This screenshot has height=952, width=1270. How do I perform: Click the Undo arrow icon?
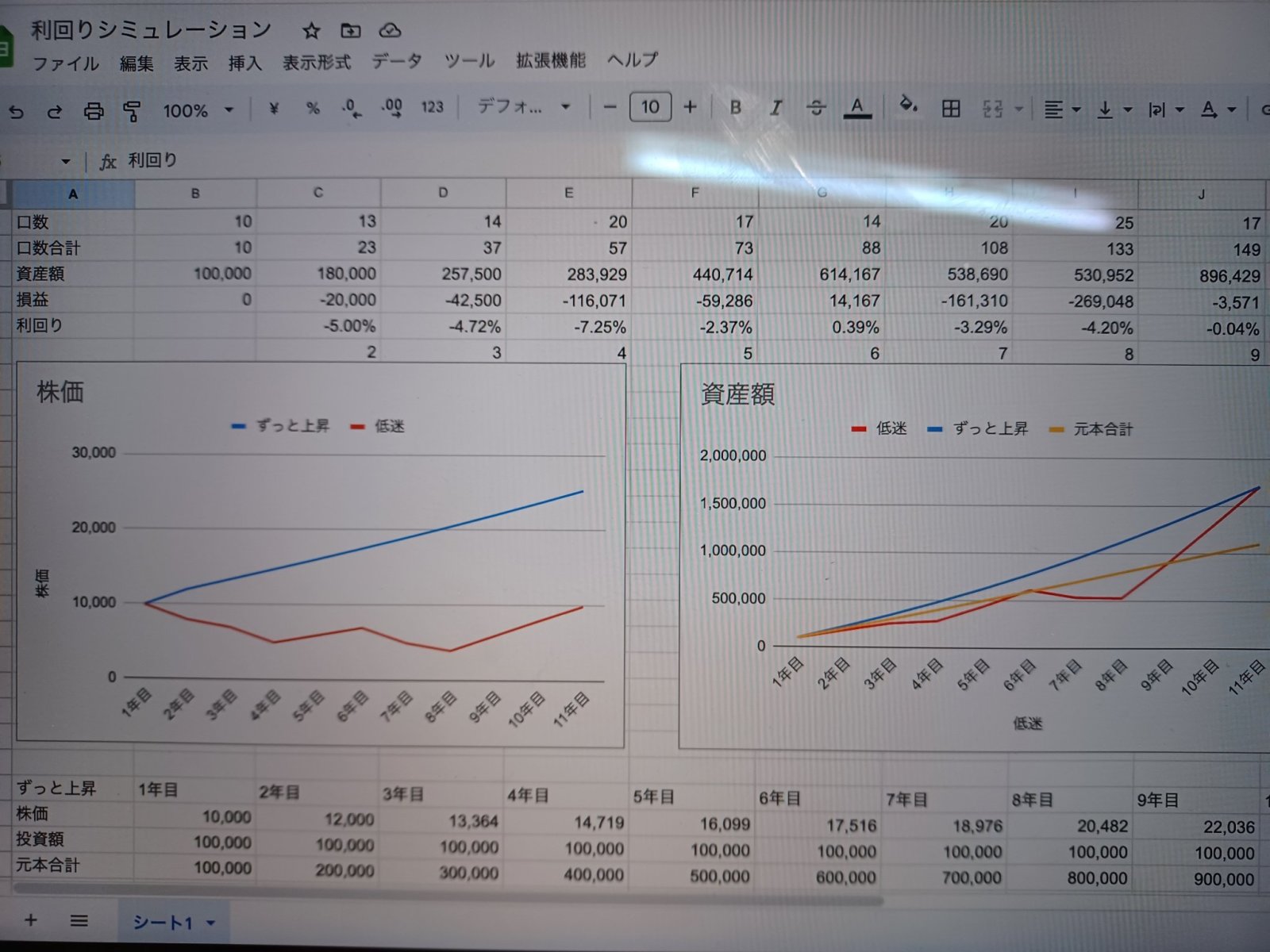(x=16, y=112)
